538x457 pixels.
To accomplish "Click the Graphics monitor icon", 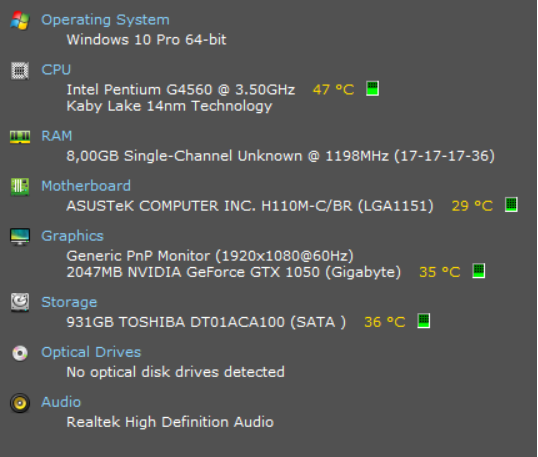I will (x=20, y=237).
